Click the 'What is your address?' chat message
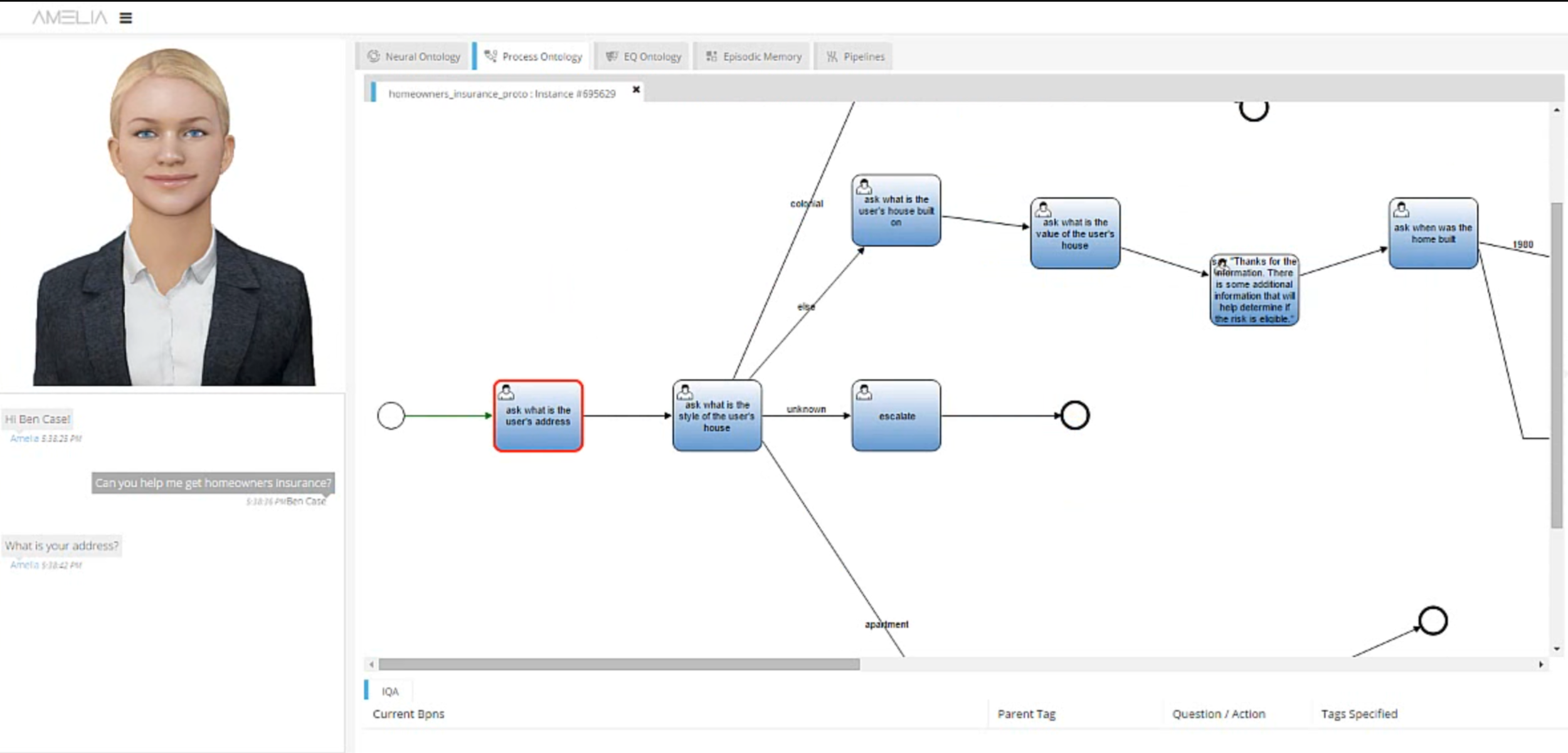 click(61, 545)
